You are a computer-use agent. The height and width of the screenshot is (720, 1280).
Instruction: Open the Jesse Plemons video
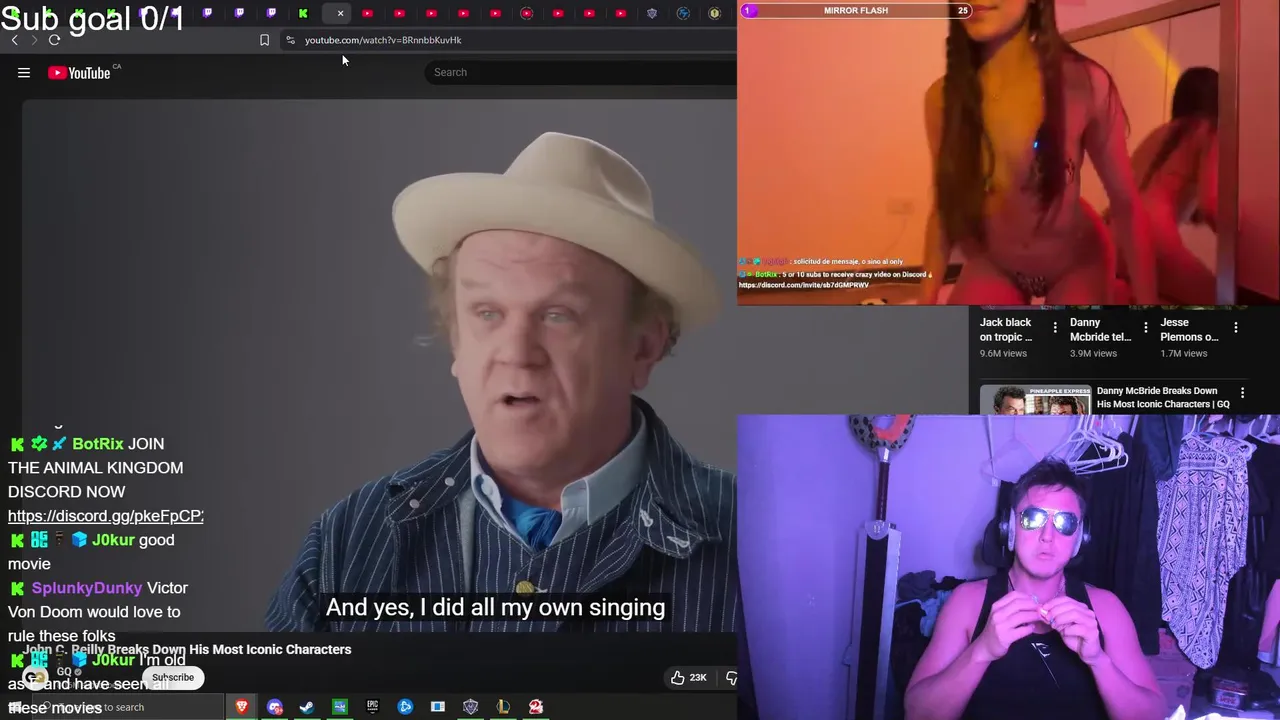[1189, 329]
